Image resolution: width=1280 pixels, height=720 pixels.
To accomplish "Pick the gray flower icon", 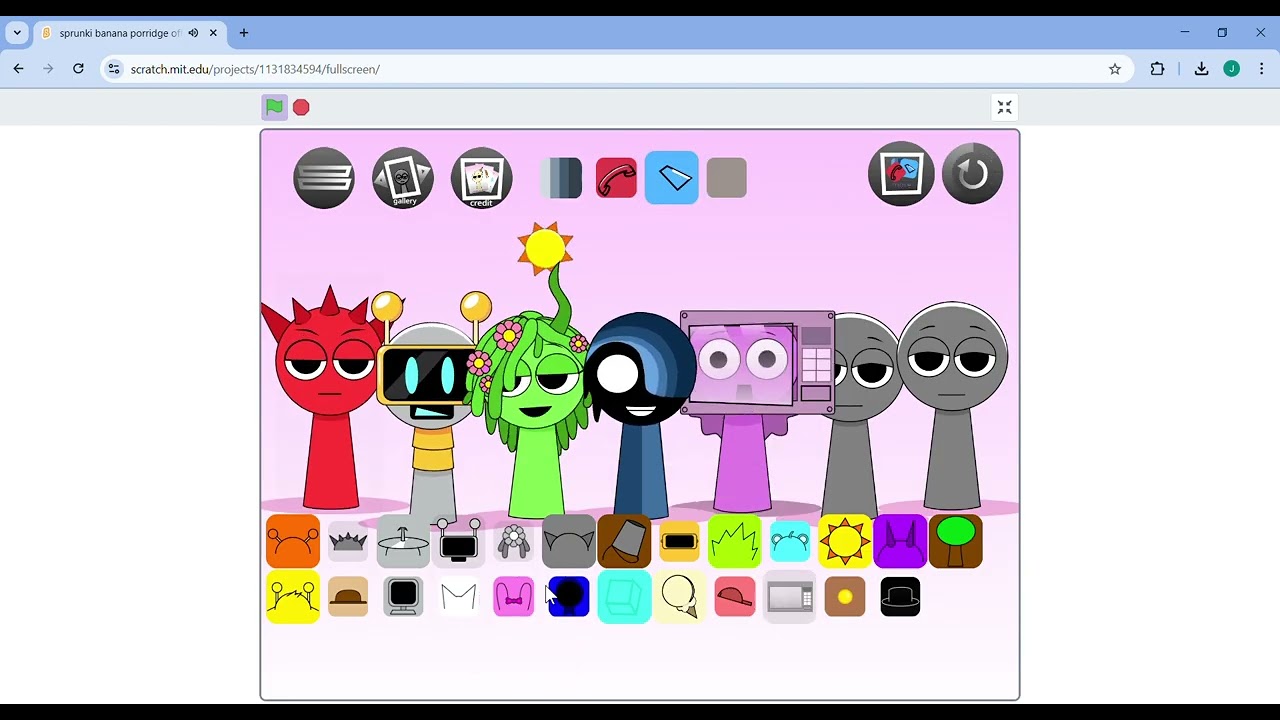I will (x=514, y=541).
